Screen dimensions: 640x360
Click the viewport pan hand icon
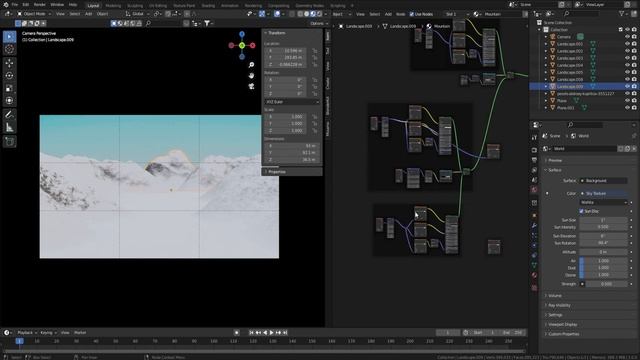[251, 76]
